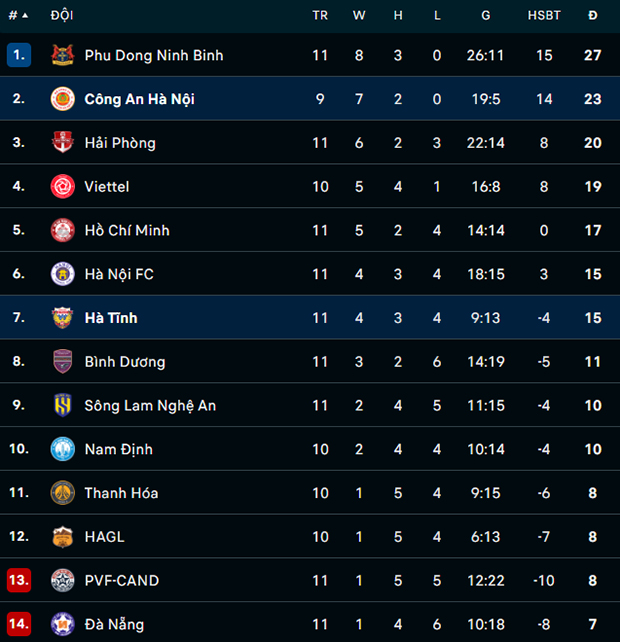This screenshot has width=620, height=642.
Task: Click the PVF-CAND club crest
Action: [x=63, y=580]
